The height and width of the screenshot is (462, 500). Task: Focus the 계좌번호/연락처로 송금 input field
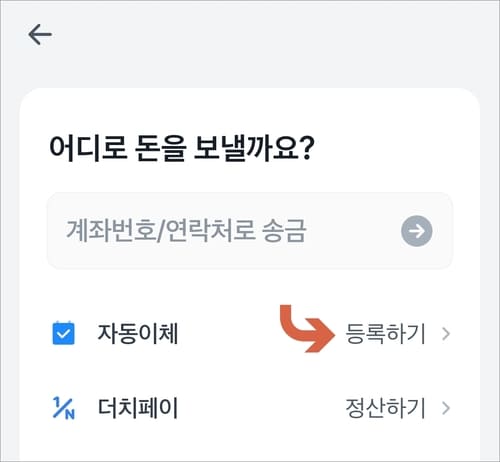point(250,231)
